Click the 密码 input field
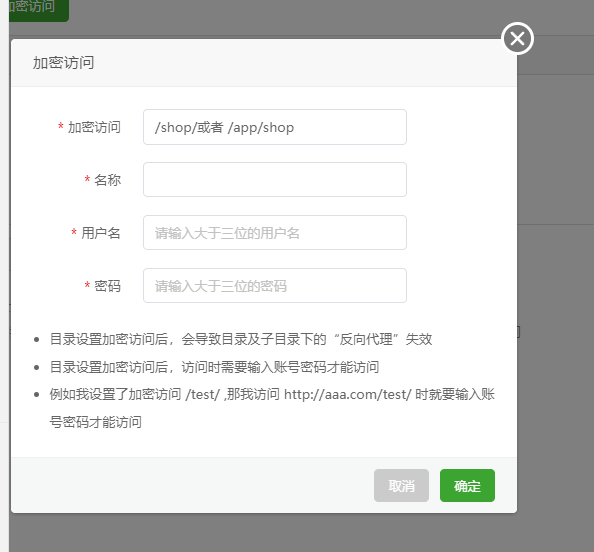Viewport: 594px width, 552px height. [275, 286]
